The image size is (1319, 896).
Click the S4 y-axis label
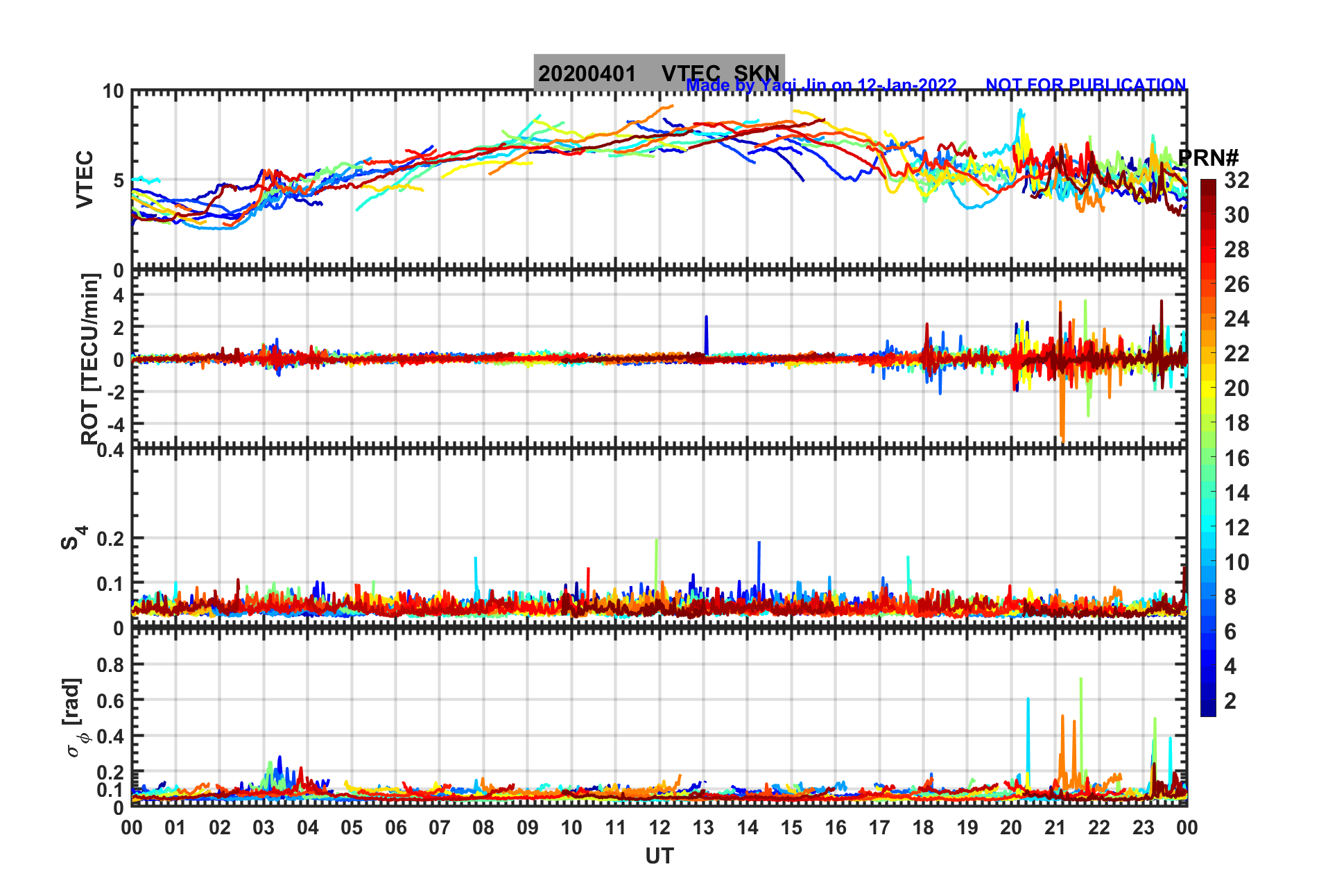73,537
